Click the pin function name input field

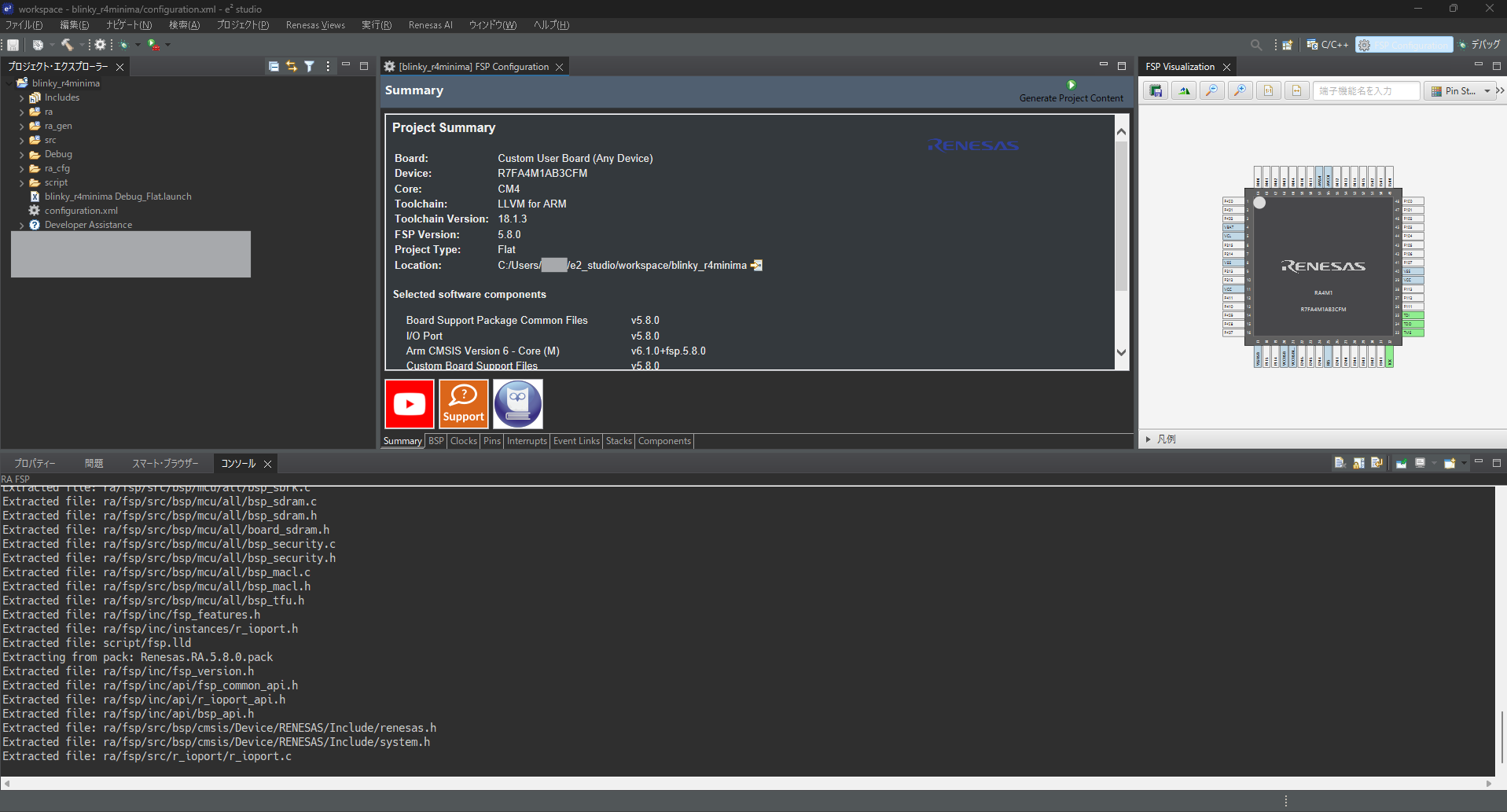click(1366, 91)
